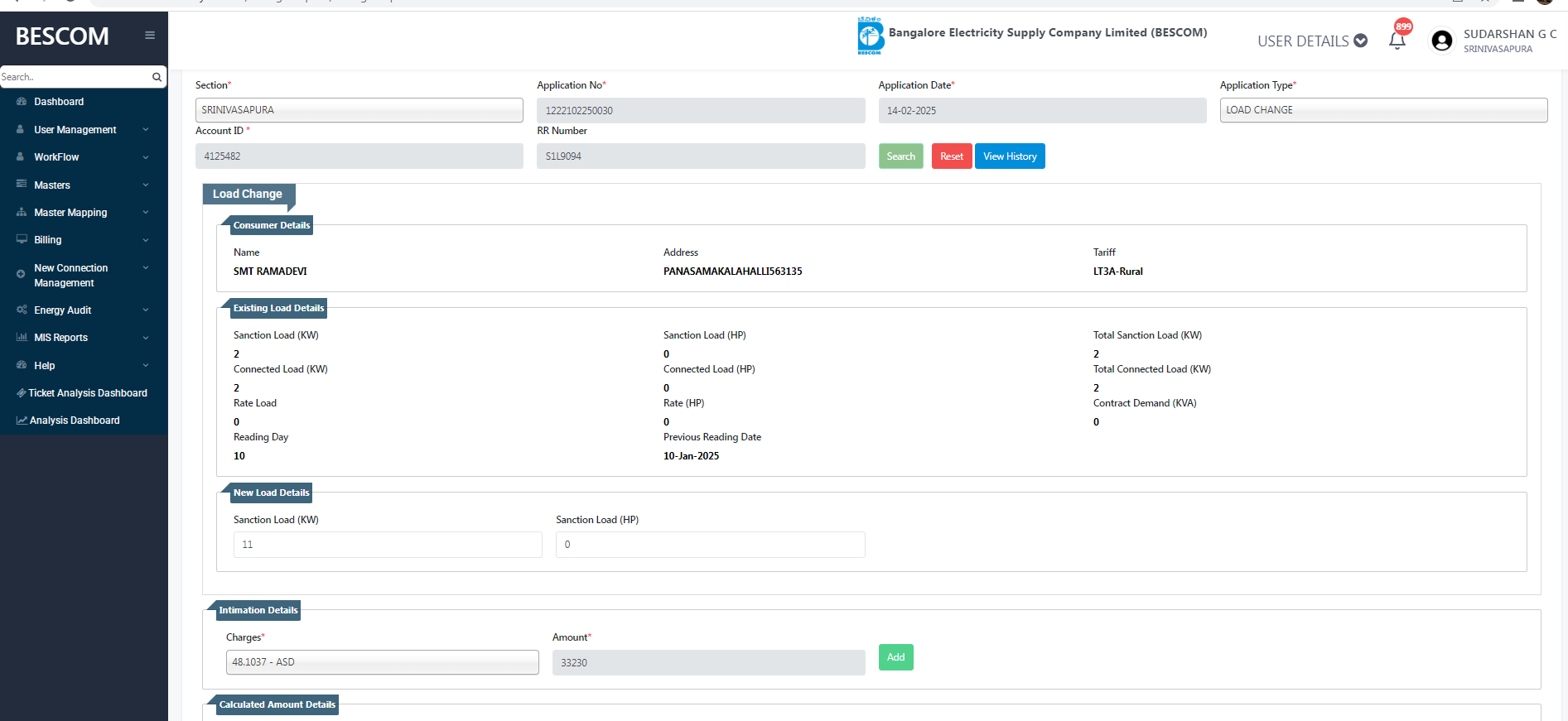This screenshot has height=721, width=1568.
Task: Expand User Management submenu chevron
Action: tap(146, 130)
